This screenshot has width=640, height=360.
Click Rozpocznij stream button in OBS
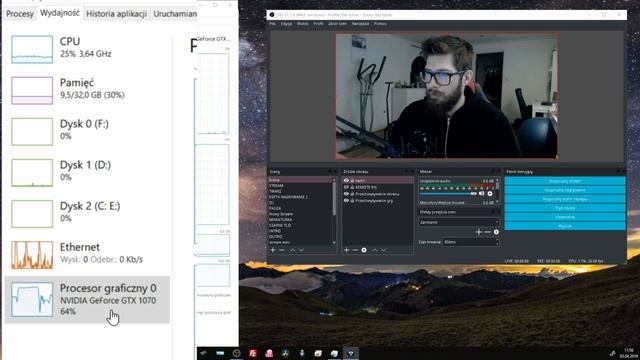(565, 181)
